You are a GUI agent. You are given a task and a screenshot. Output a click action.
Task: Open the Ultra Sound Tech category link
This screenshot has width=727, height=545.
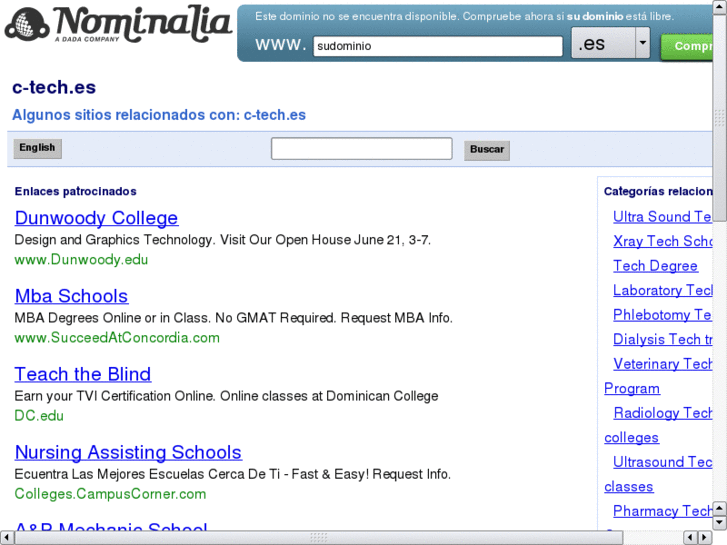(662, 217)
